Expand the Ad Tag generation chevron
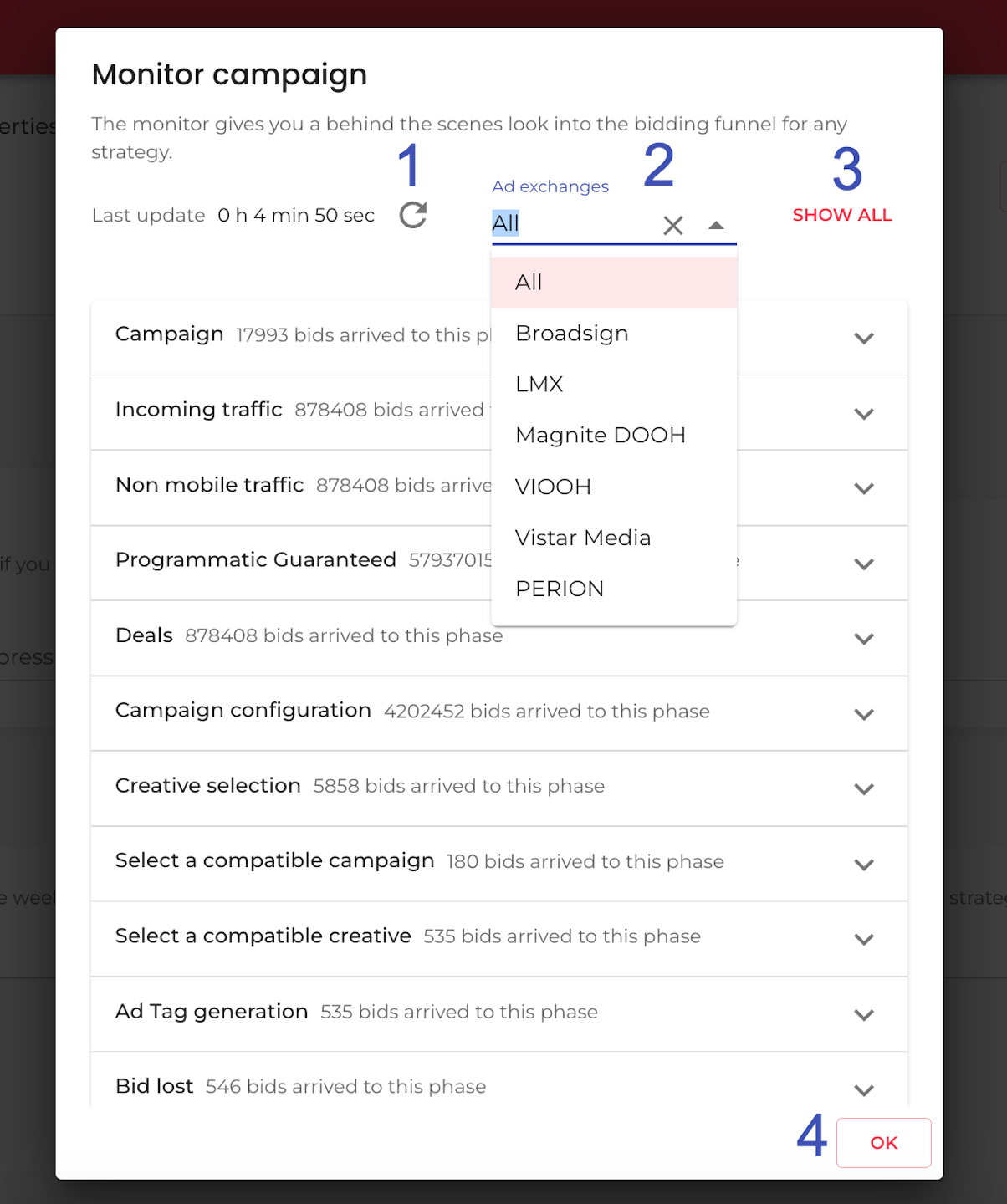1007x1204 pixels. tap(864, 1015)
